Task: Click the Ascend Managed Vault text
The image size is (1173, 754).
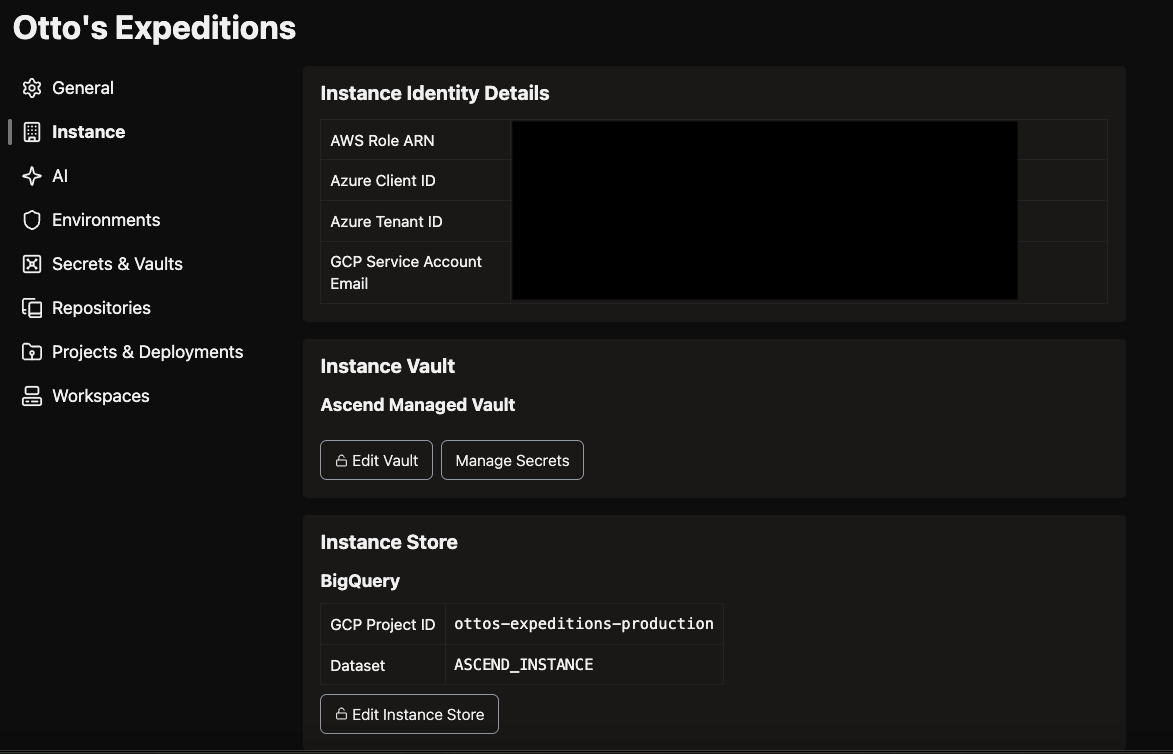Action: pyautogui.click(x=417, y=405)
